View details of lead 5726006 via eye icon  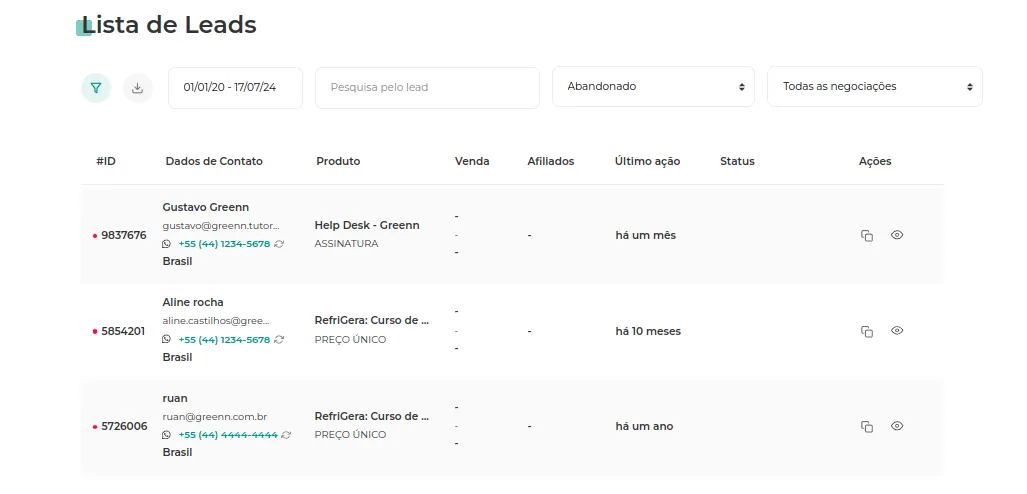click(x=897, y=426)
